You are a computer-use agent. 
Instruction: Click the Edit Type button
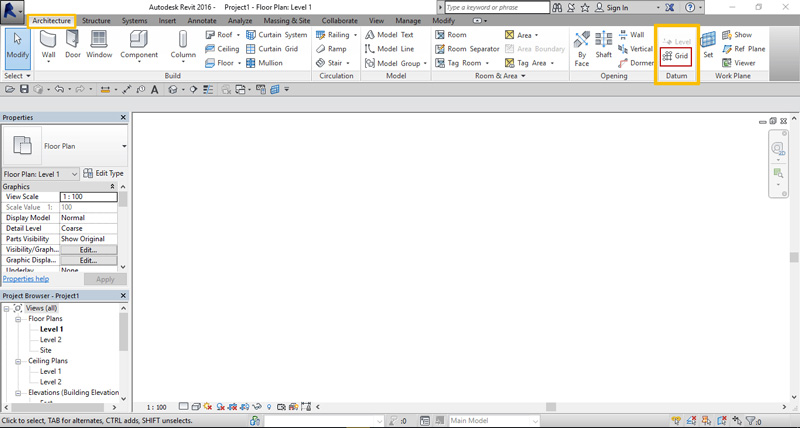(103, 173)
